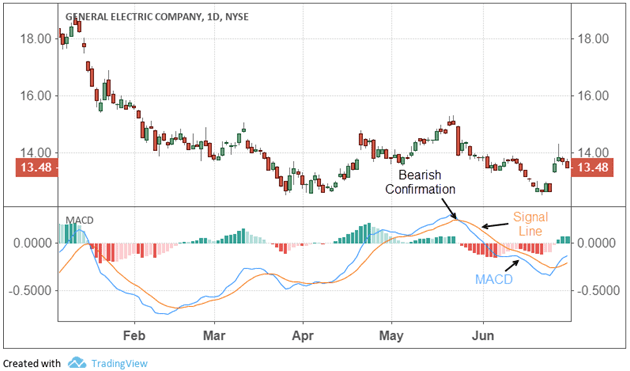
Task: Click the May label on time axis
Action: point(391,336)
